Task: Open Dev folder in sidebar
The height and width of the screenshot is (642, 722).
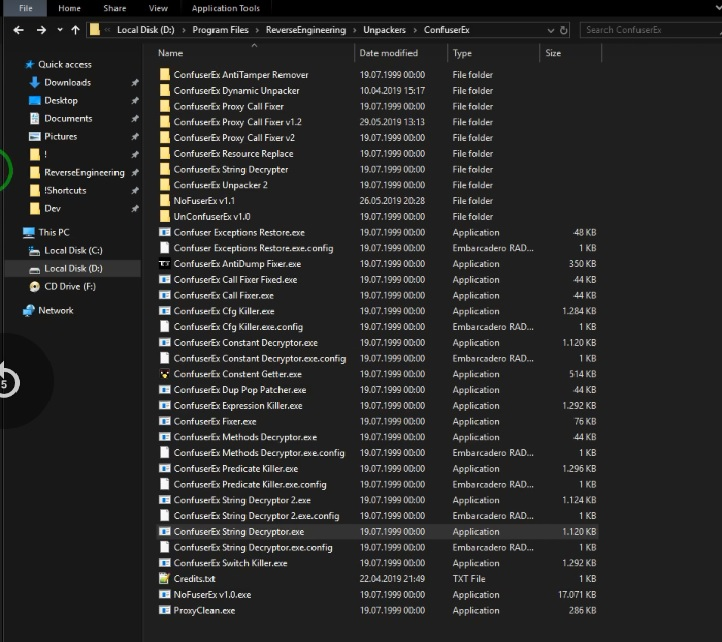Action: [x=52, y=208]
